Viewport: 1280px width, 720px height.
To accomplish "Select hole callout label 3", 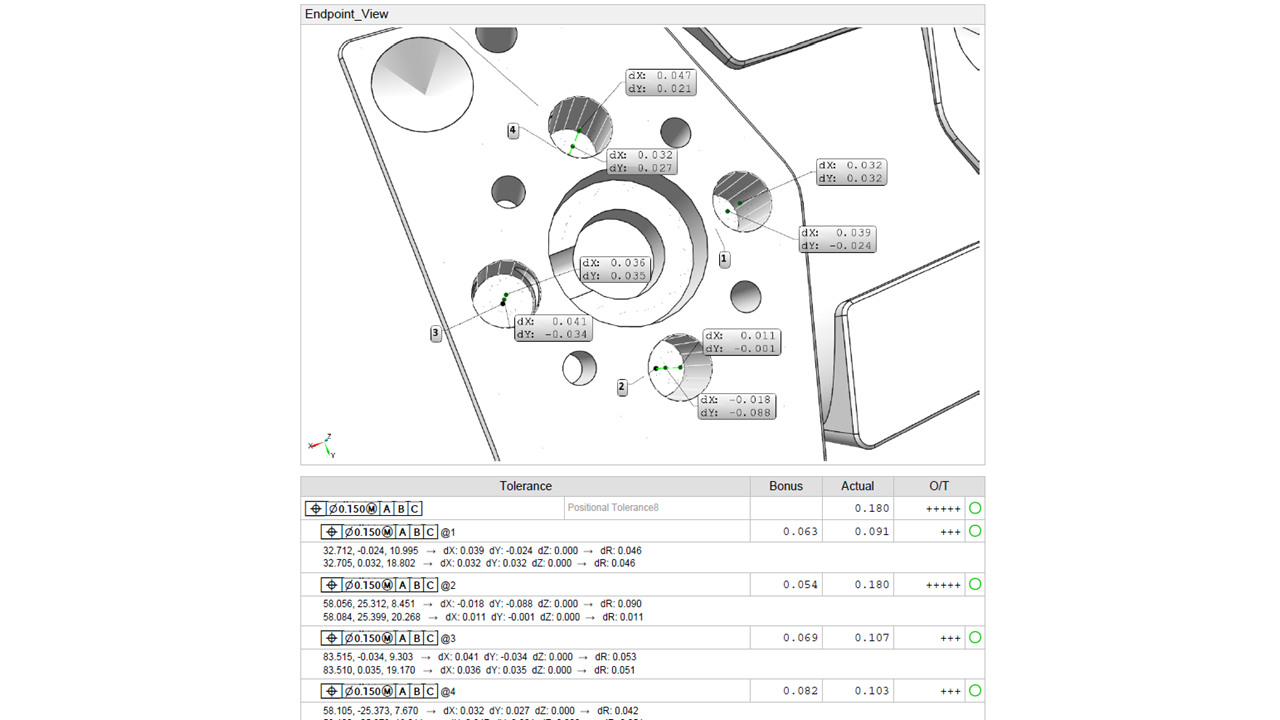I will [x=436, y=333].
